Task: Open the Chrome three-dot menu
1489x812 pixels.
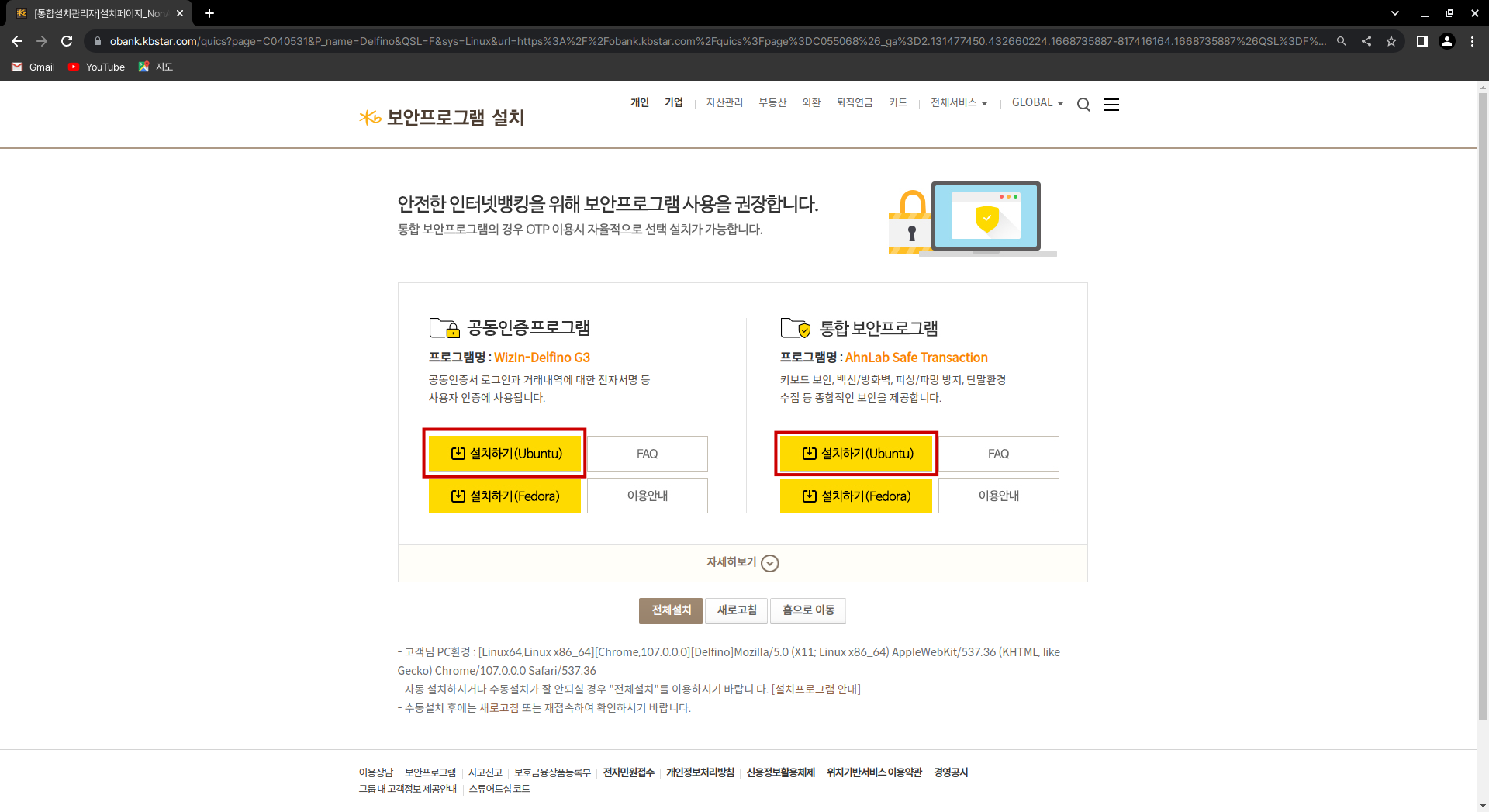Action: pyautogui.click(x=1472, y=41)
